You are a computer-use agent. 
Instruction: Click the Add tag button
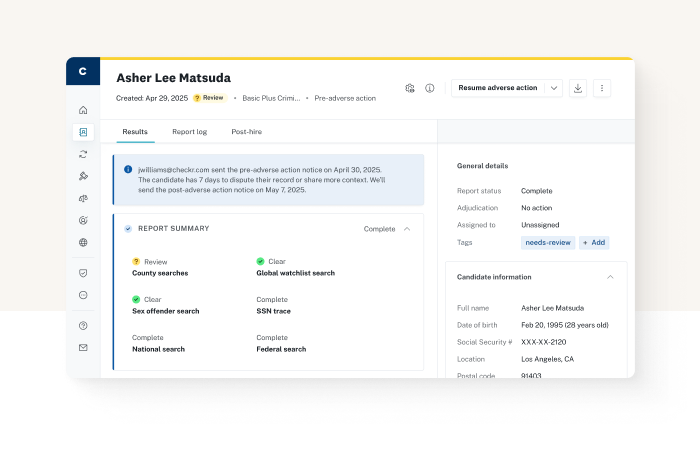click(594, 242)
